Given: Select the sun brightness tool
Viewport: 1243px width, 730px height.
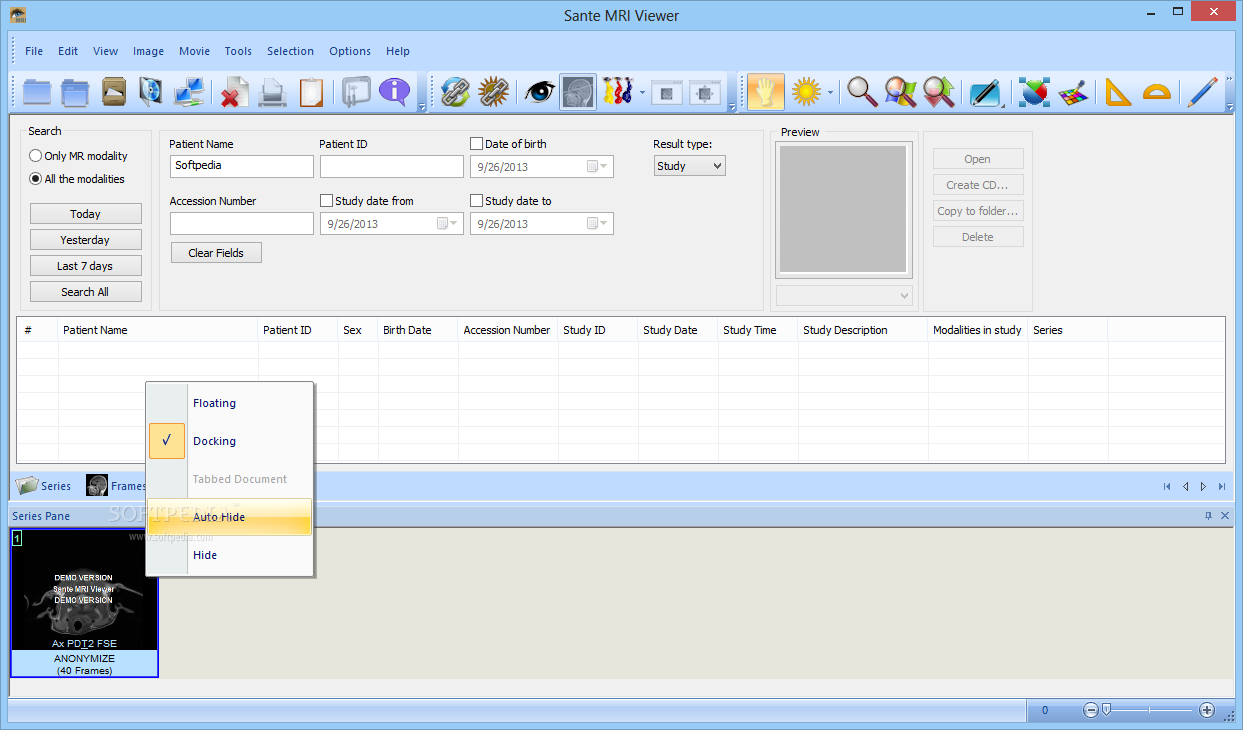Looking at the screenshot, I should point(806,92).
